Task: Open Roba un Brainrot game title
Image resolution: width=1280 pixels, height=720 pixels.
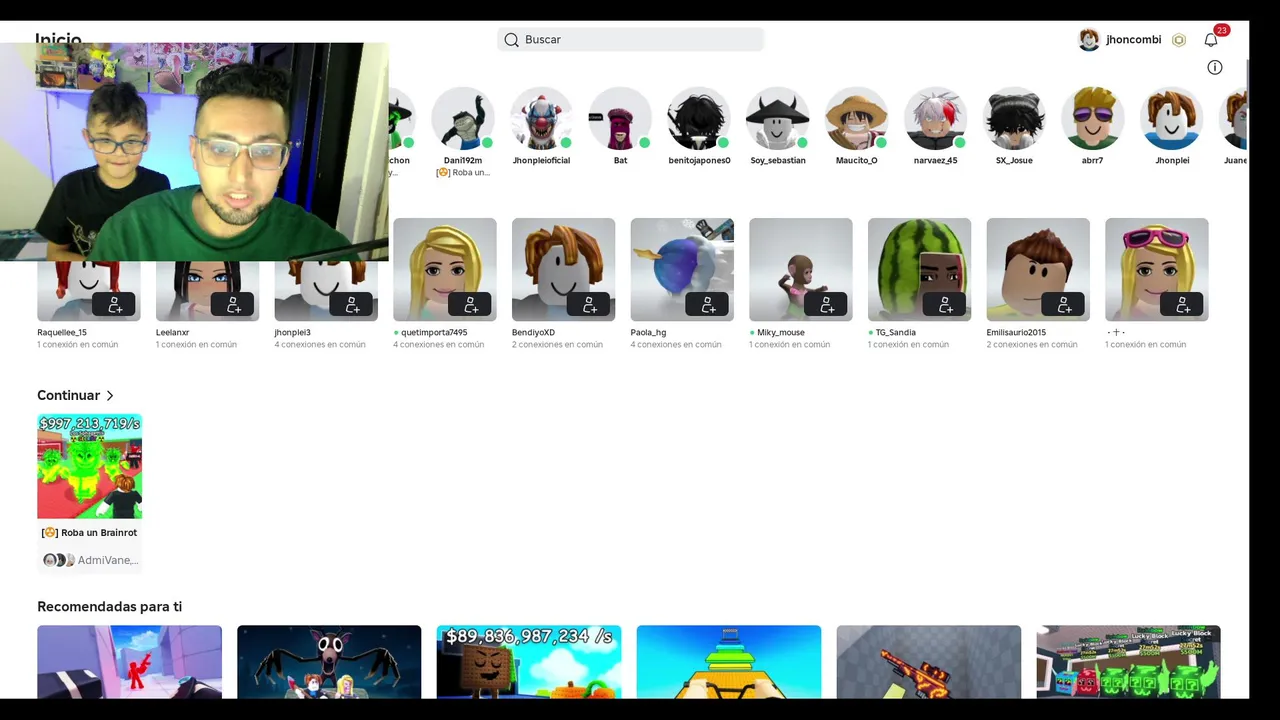Action: (x=89, y=533)
